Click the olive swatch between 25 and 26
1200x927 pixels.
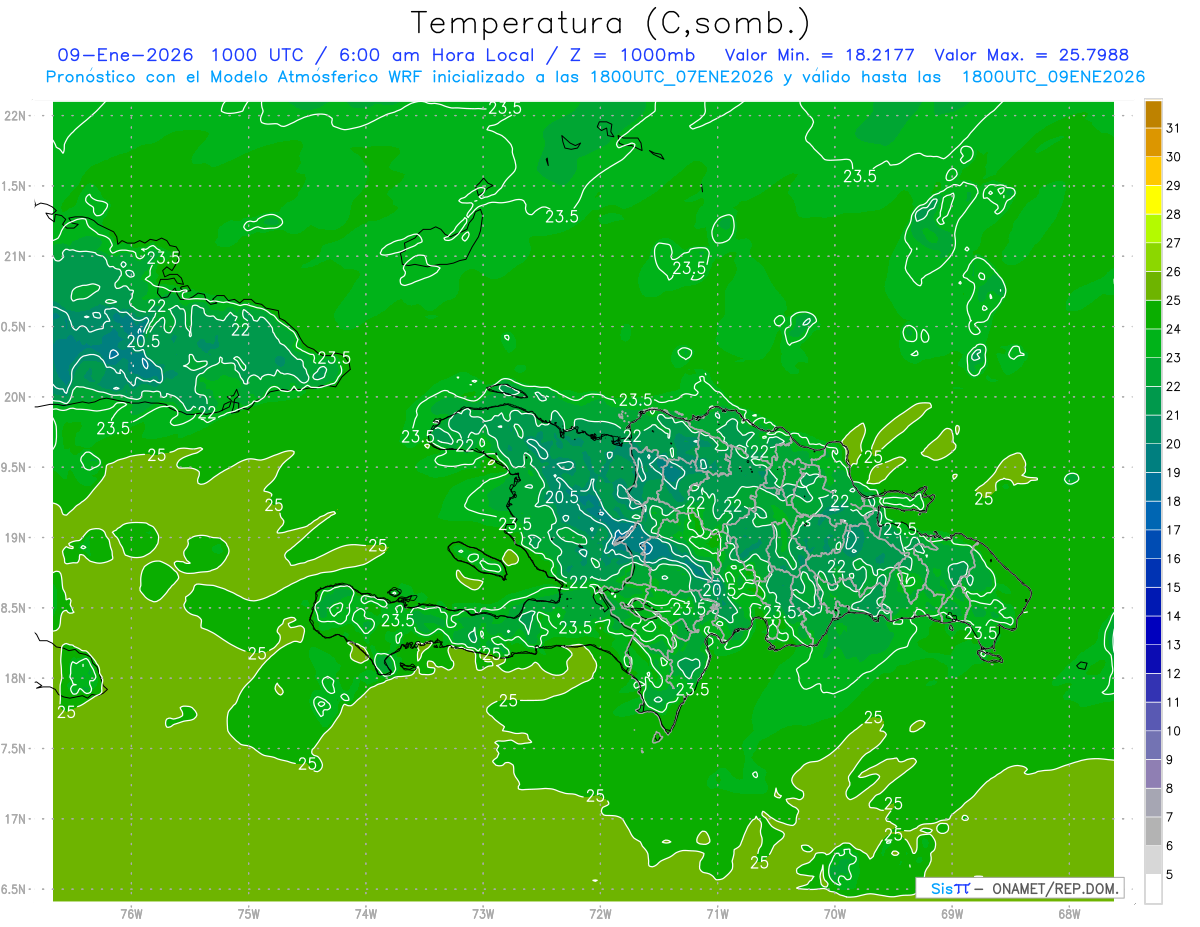point(1153,286)
